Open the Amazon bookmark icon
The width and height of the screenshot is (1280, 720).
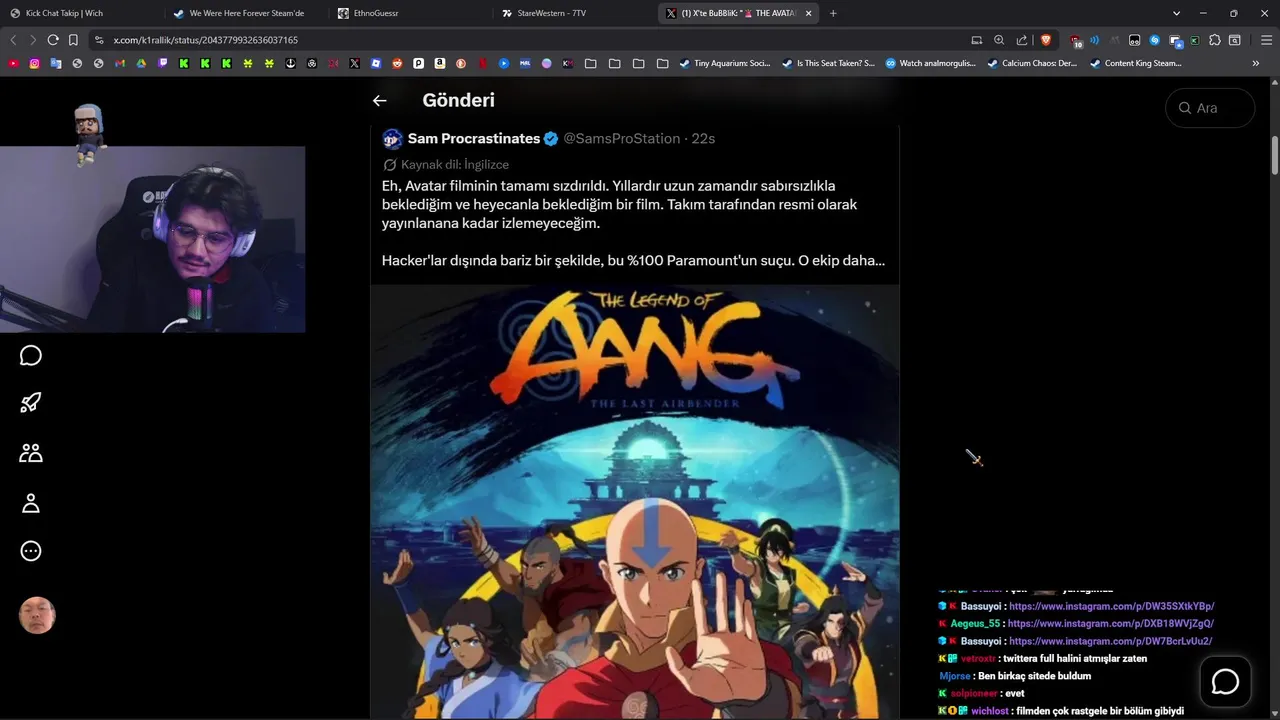pos(439,63)
